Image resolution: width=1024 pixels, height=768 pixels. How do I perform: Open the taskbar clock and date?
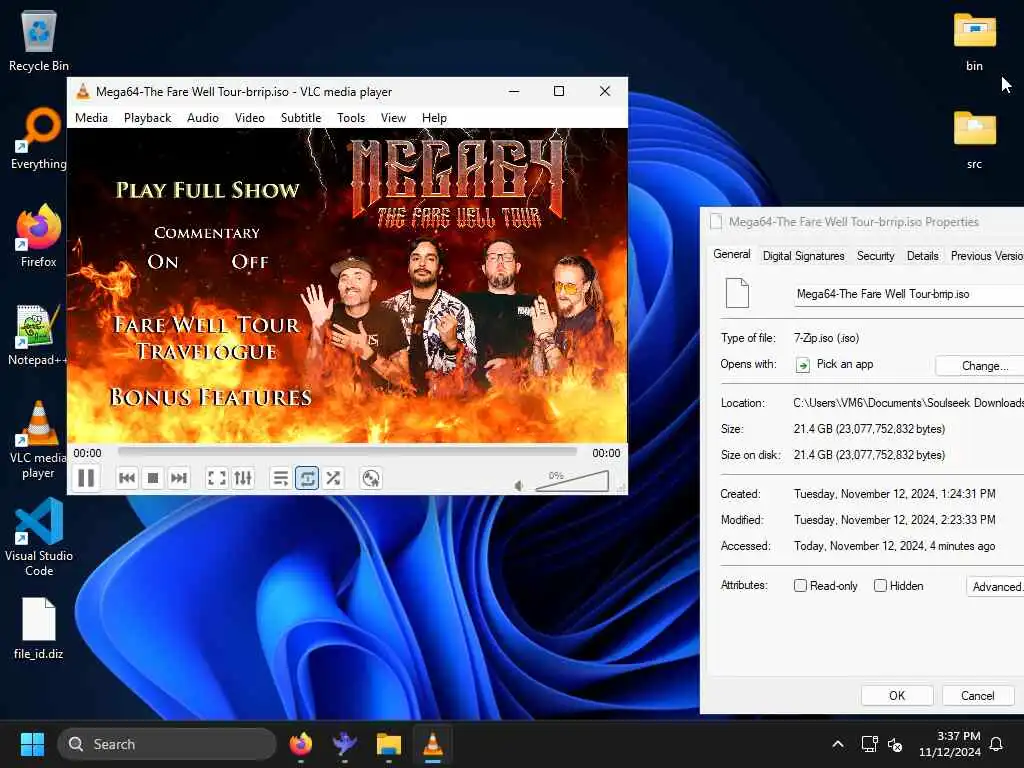tap(950, 744)
